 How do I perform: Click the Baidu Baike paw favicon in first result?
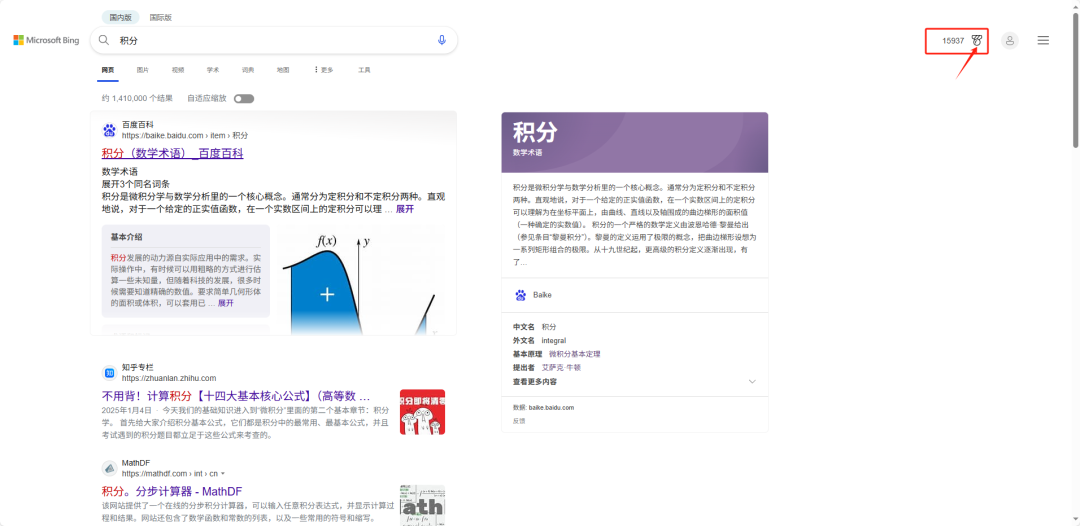(109, 130)
